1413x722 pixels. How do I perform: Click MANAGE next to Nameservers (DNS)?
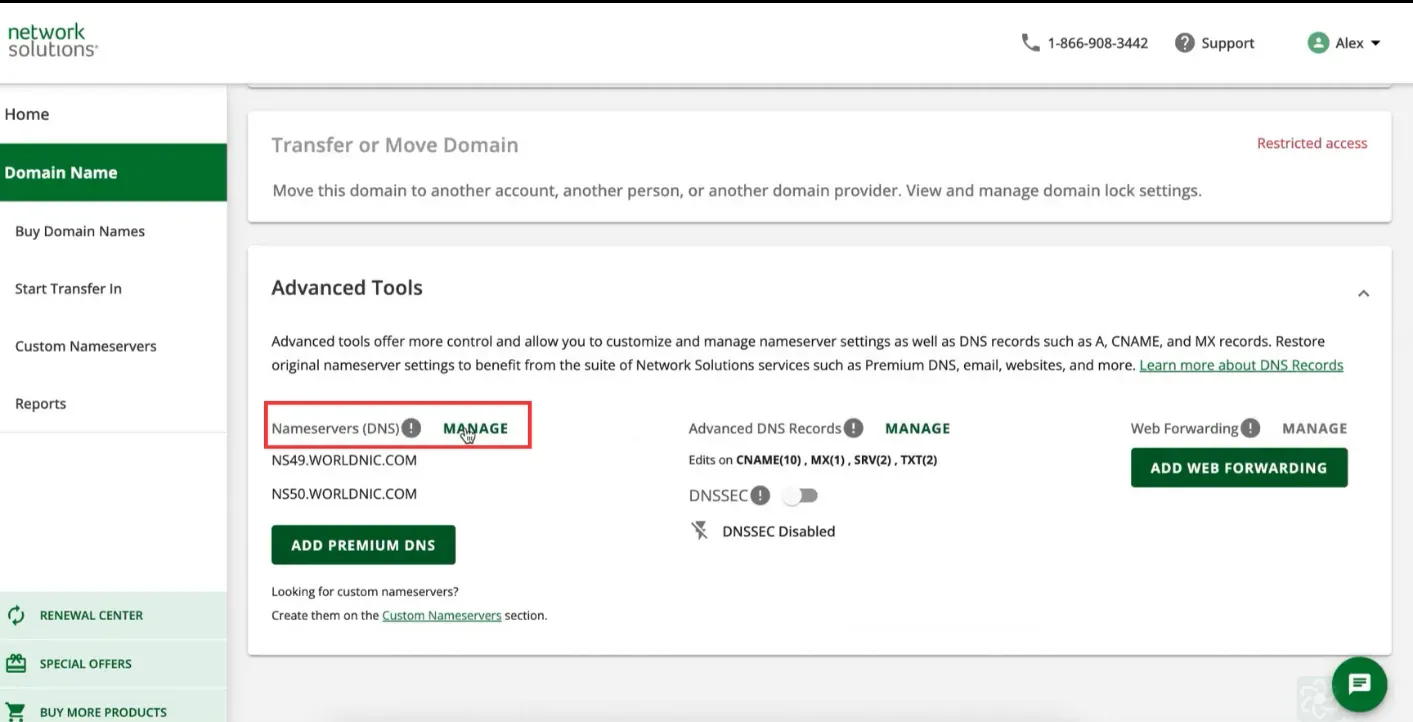tap(475, 428)
